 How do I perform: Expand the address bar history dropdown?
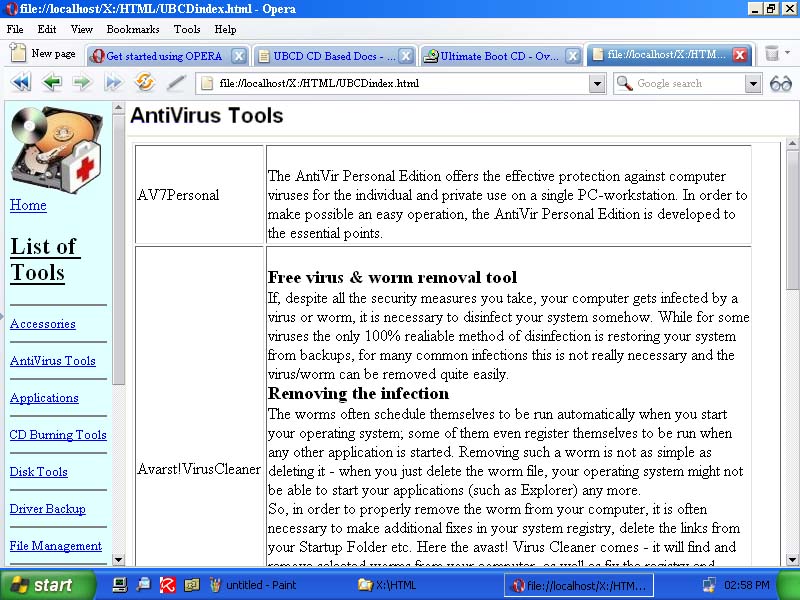click(597, 84)
